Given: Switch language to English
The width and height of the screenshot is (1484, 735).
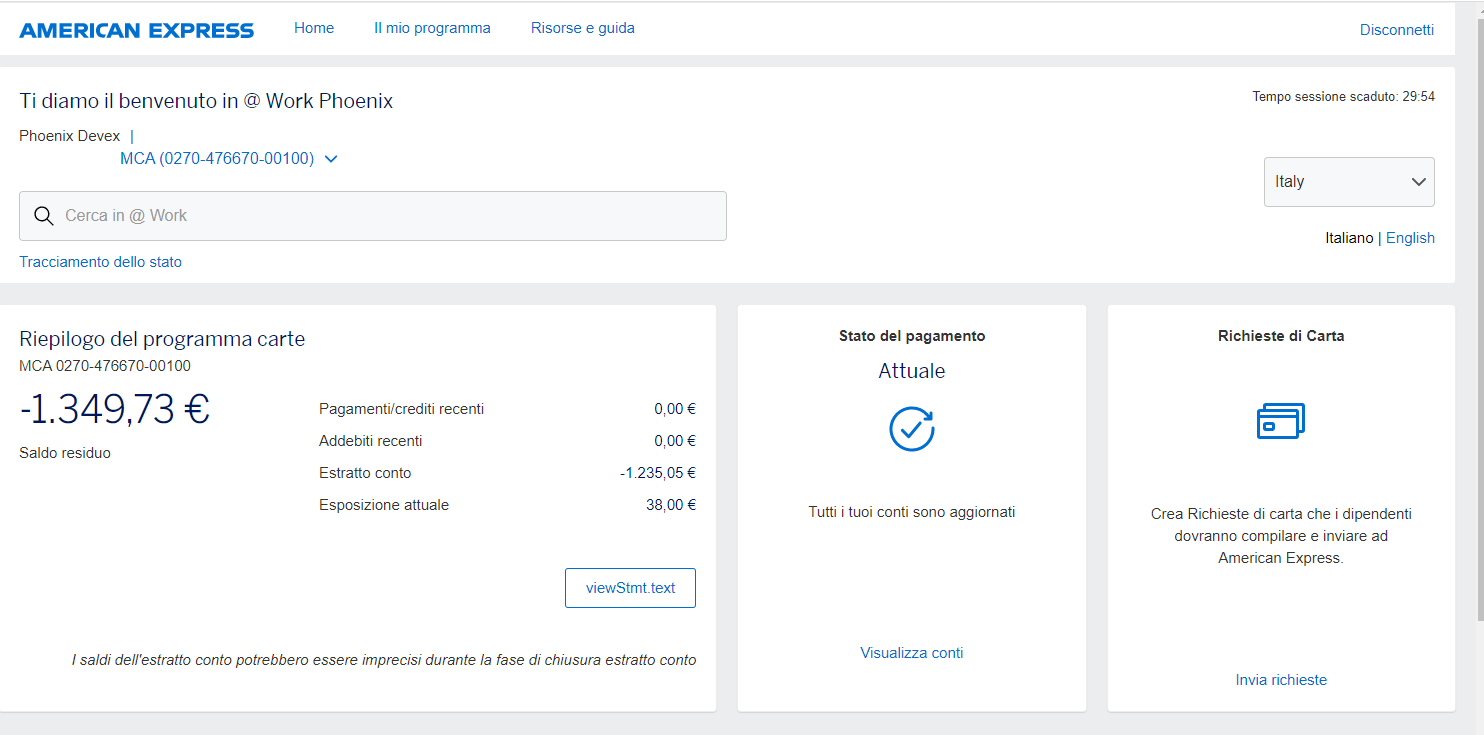Looking at the screenshot, I should click(1410, 238).
